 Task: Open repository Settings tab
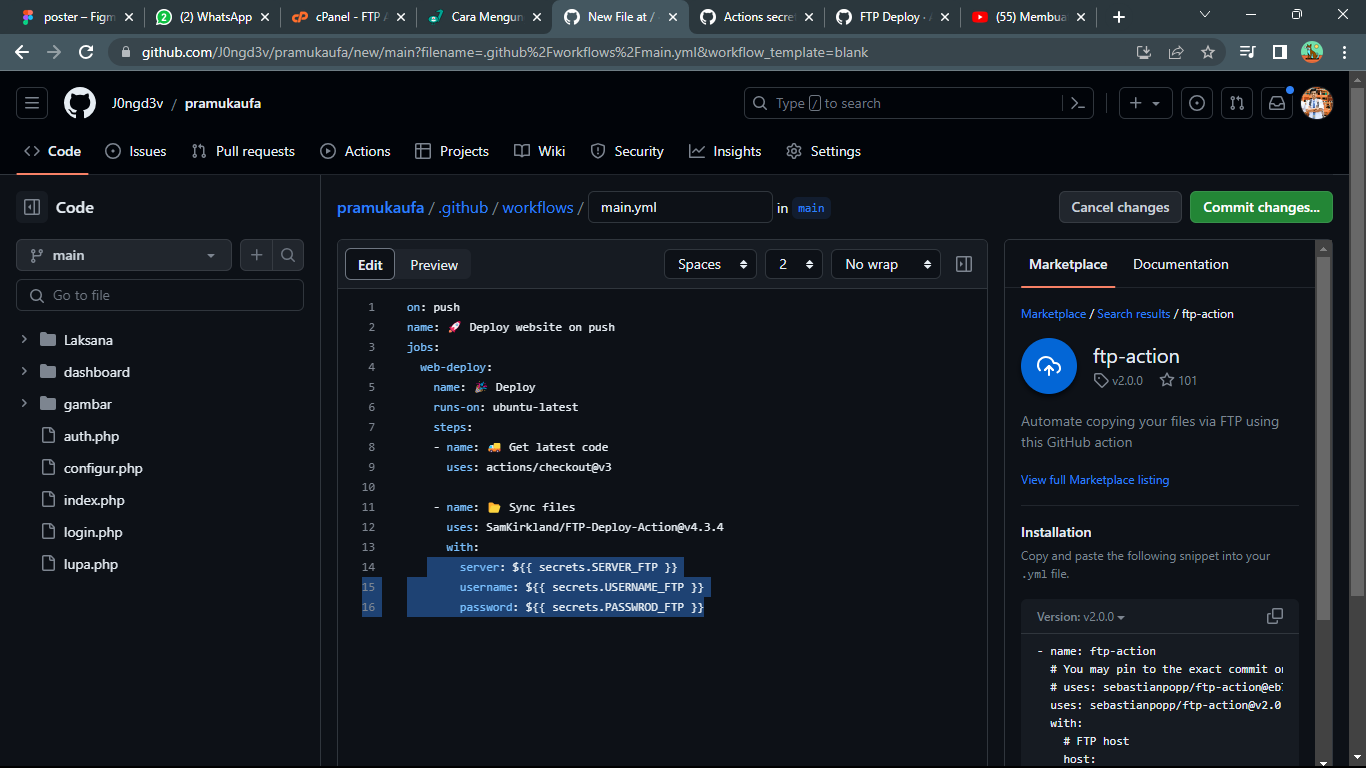tap(823, 151)
